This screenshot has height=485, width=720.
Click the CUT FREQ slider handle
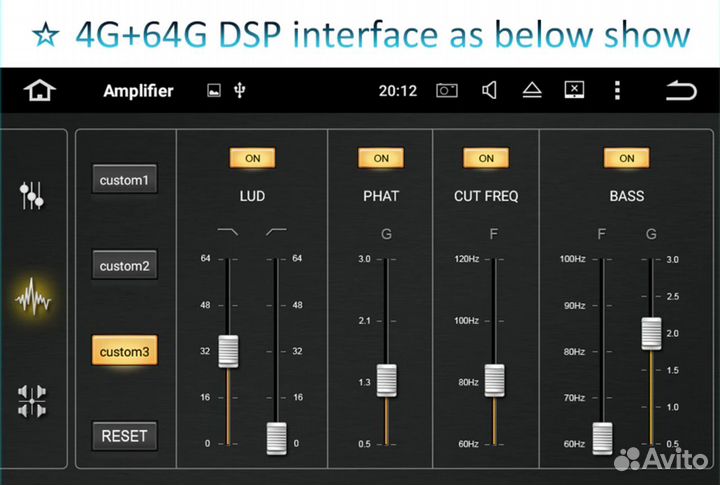pos(494,380)
